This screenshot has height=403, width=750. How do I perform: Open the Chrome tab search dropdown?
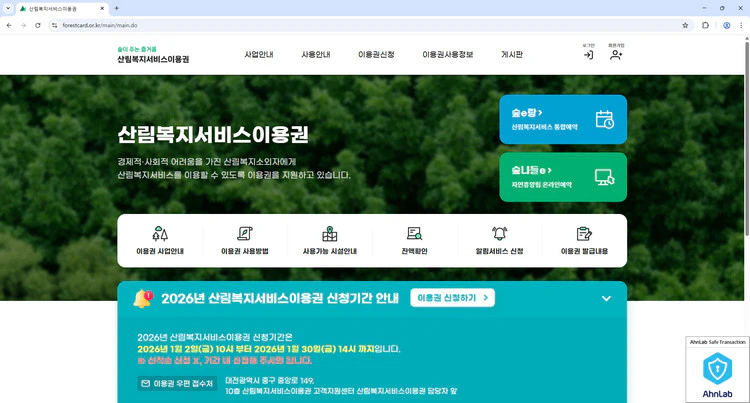click(9, 8)
